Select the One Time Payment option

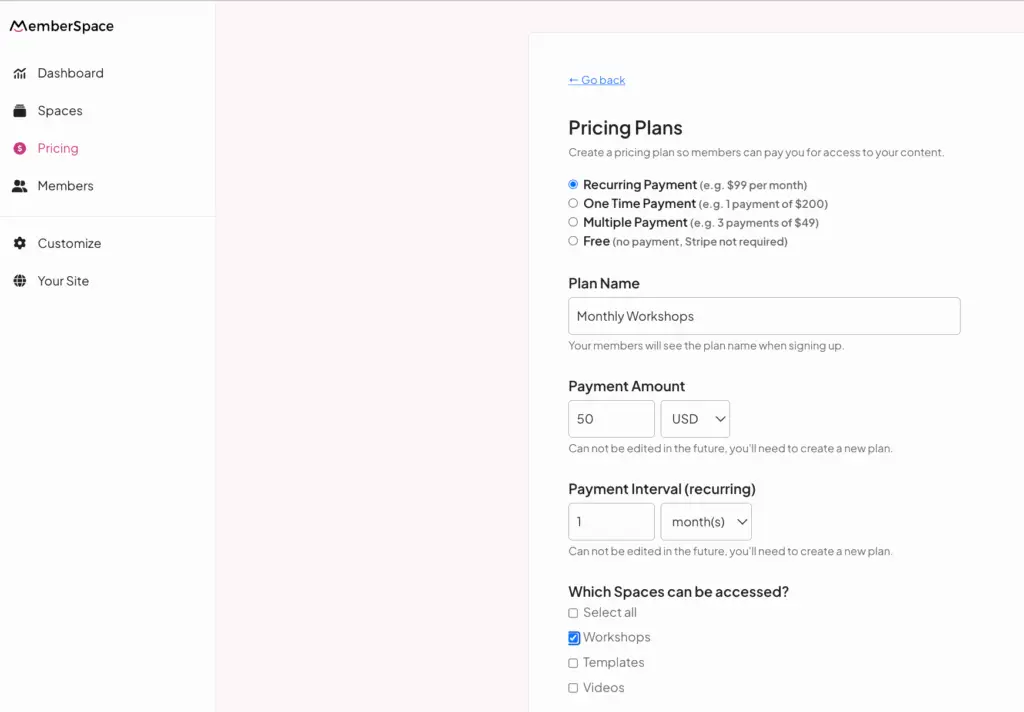pos(573,203)
